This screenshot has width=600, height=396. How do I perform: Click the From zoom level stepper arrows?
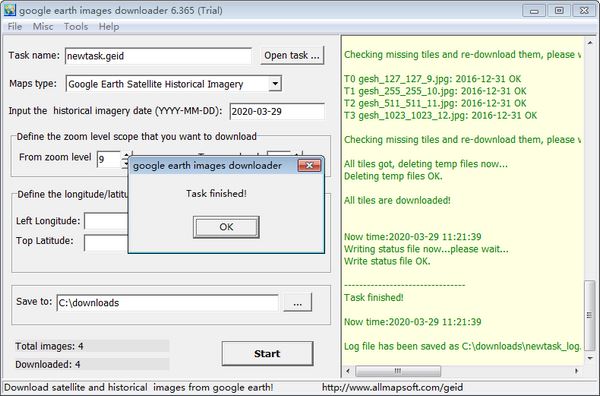pyautogui.click(x=126, y=160)
